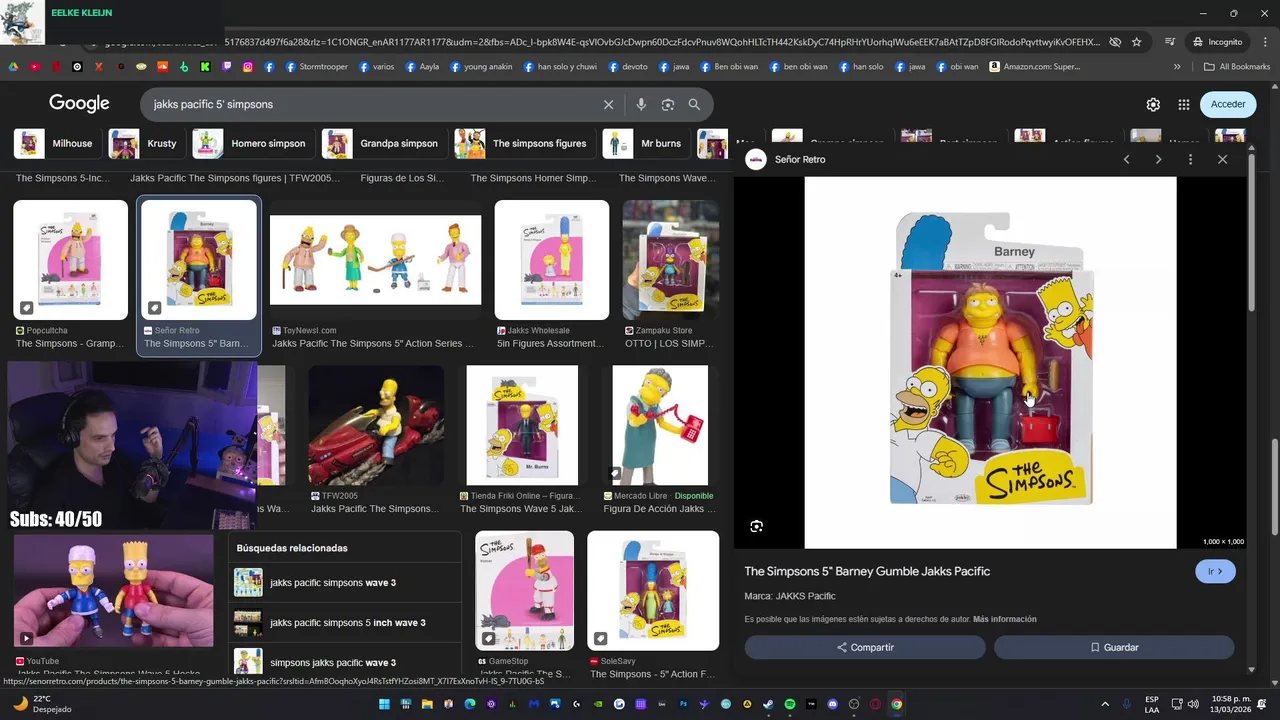1280x720 pixels.
Task: Click the Compartir share button
Action: click(865, 647)
